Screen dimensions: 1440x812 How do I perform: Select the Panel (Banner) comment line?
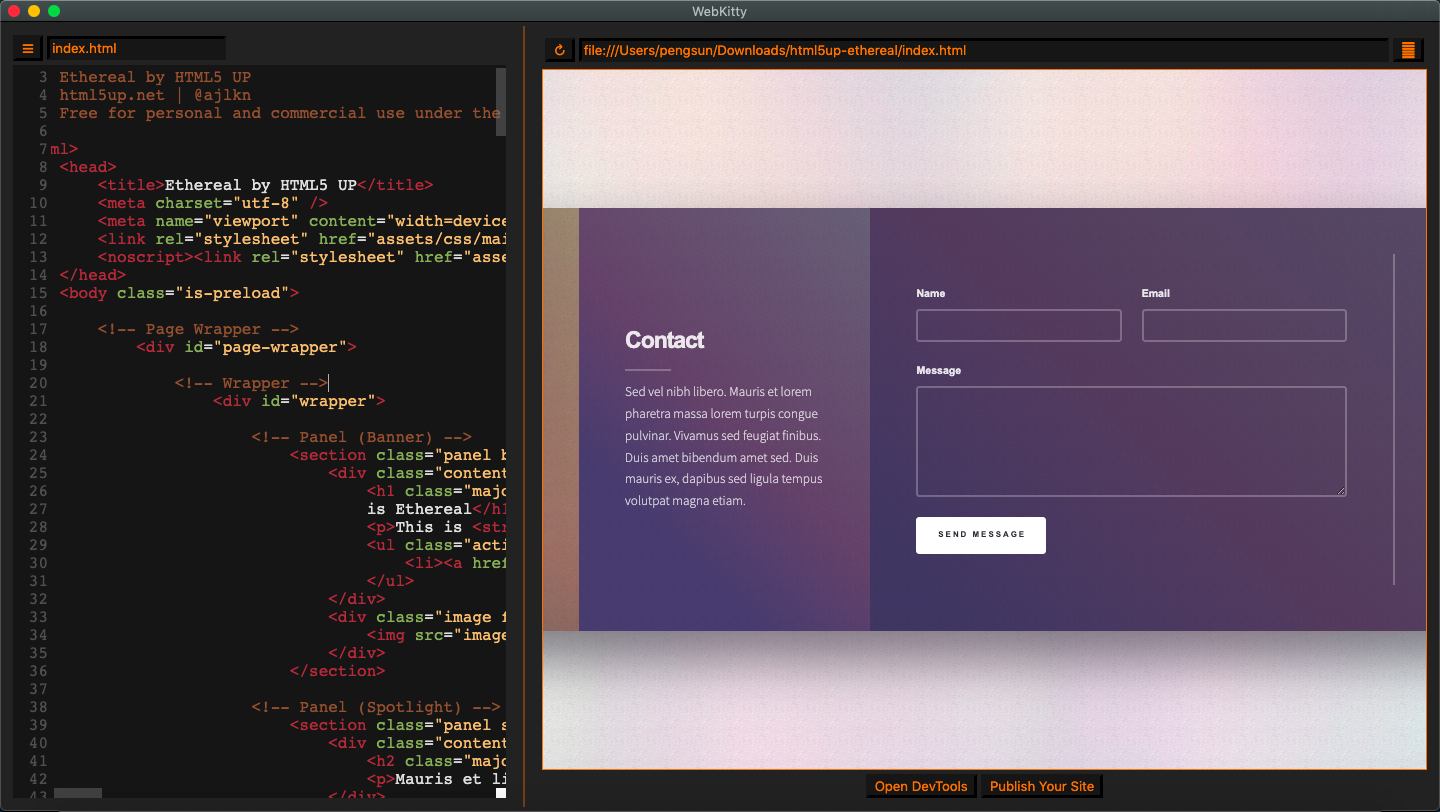pos(361,437)
